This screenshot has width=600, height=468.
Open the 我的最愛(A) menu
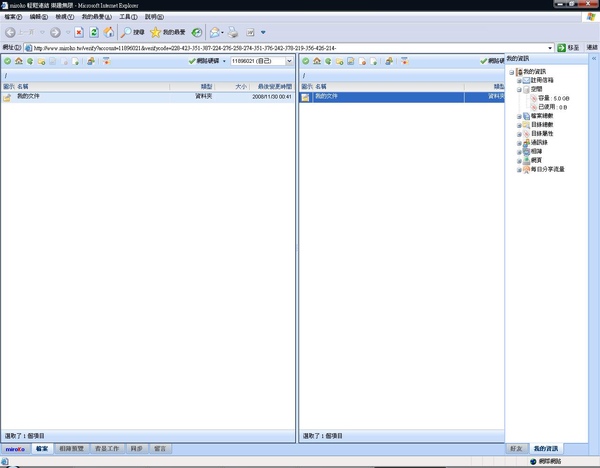(97, 17)
